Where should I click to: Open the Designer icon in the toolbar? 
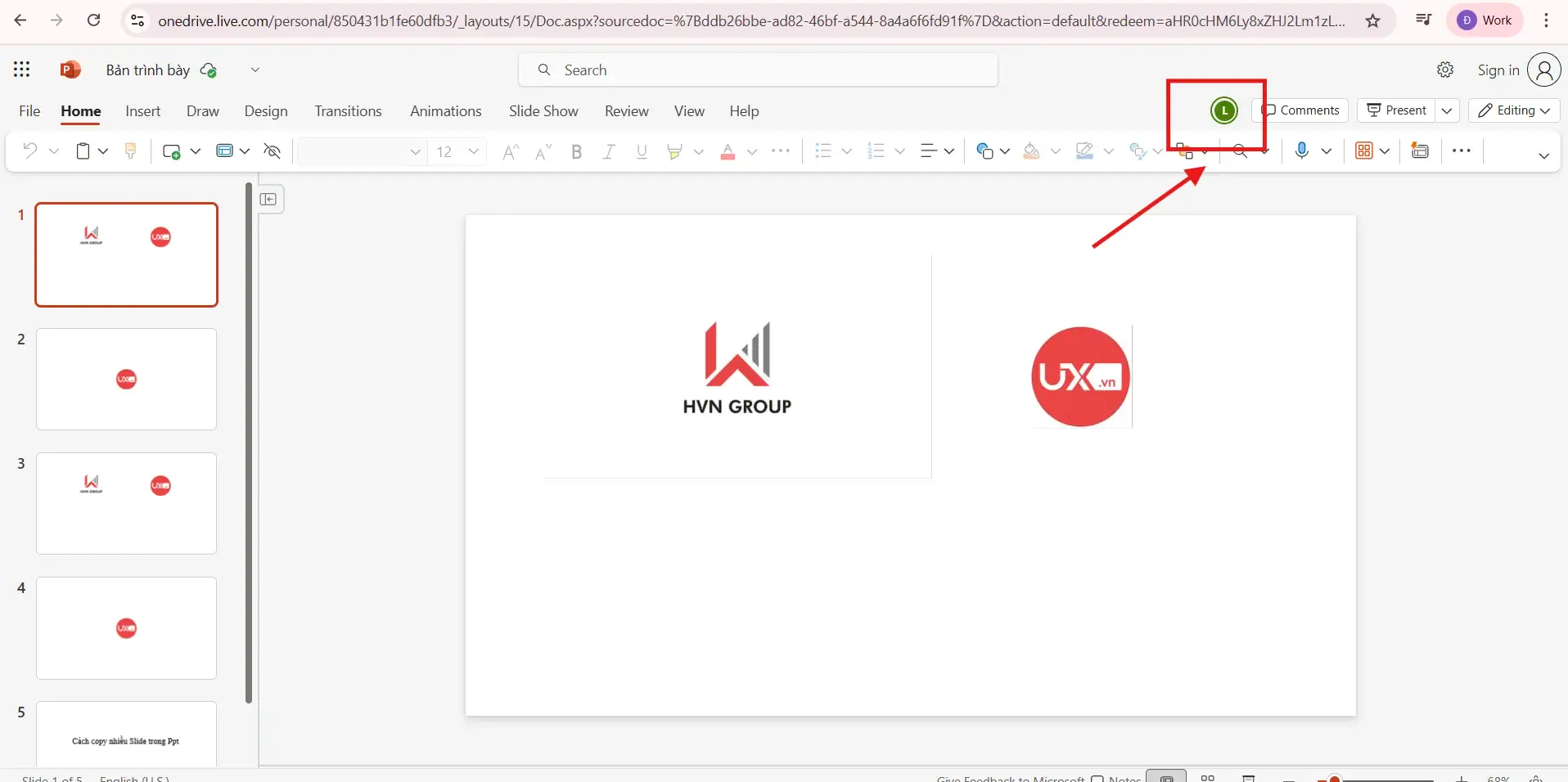click(1420, 151)
